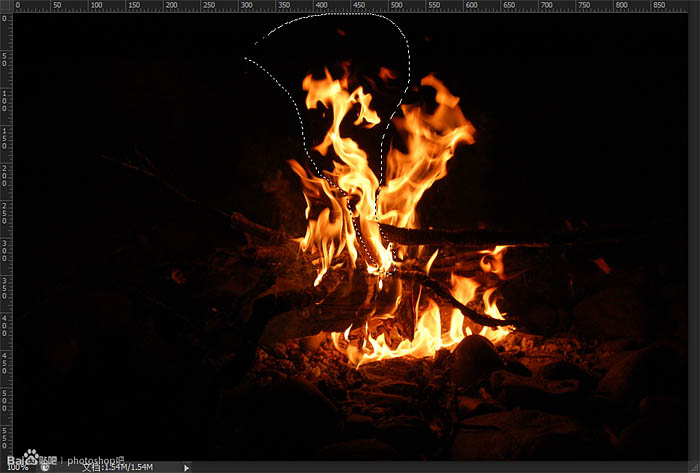The width and height of the screenshot is (700, 473).
Task: Click the document size 1.54M/1.54M readout
Action: pyautogui.click(x=117, y=467)
